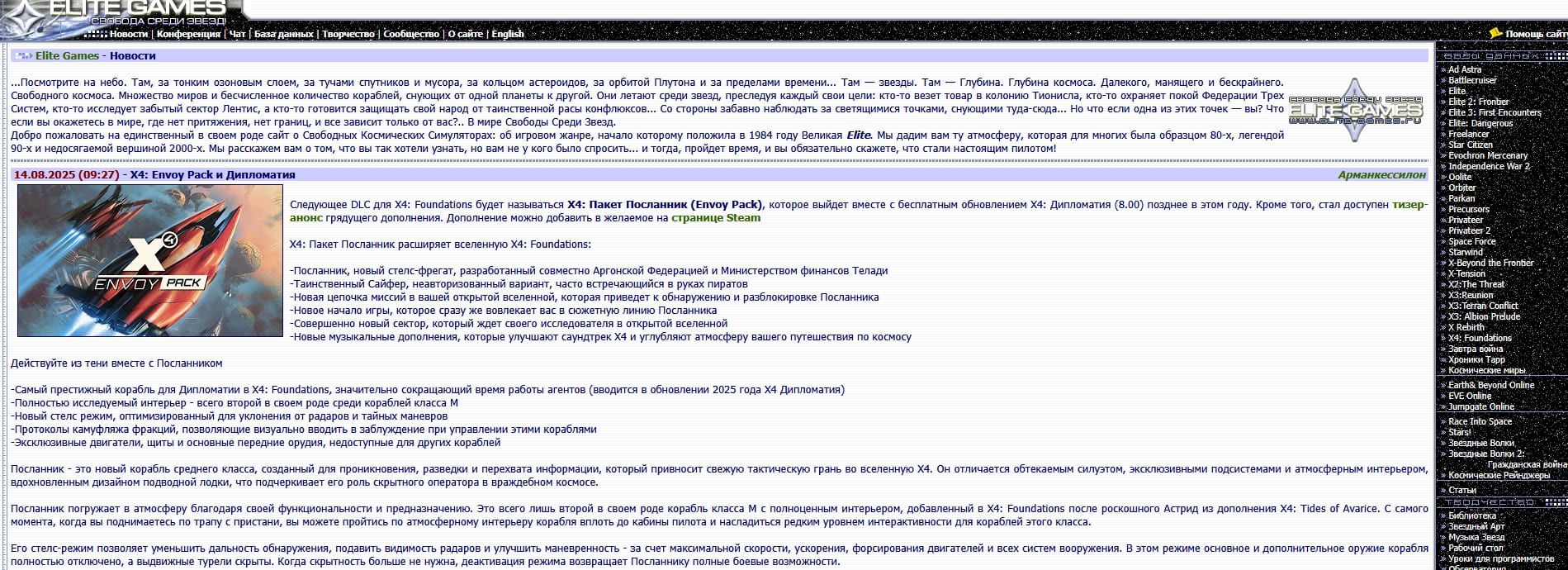Viewport: 1568px width, 570px height.
Task: Click the yellow donation icon beside Помощь сайту
Action: [1495, 33]
